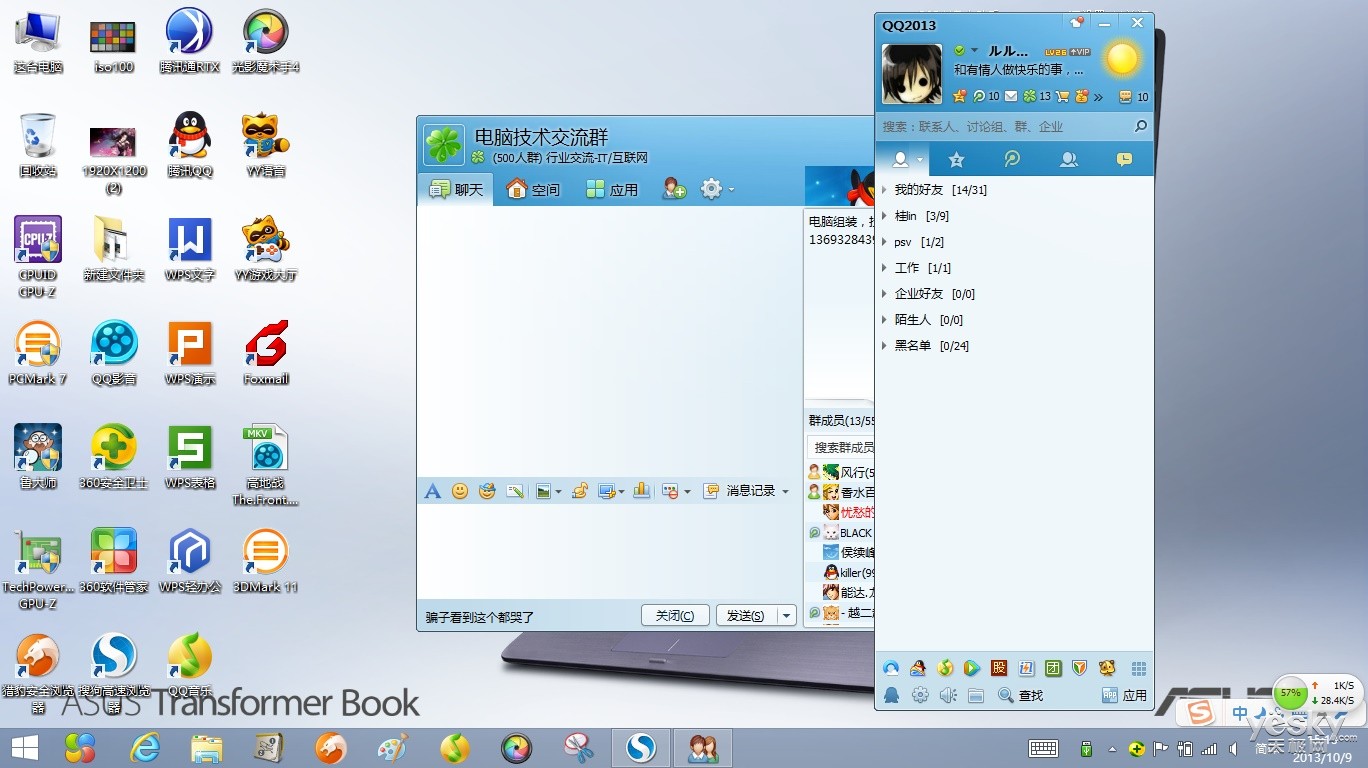Click the send picture icon in chat toolbar
Image resolution: width=1368 pixels, height=768 pixels.
pyautogui.click(x=543, y=491)
